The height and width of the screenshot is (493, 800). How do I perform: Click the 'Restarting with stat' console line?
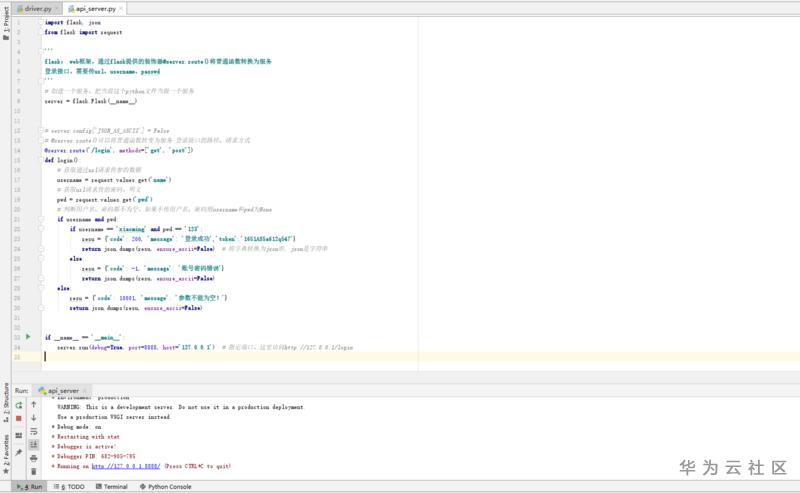coord(86,437)
